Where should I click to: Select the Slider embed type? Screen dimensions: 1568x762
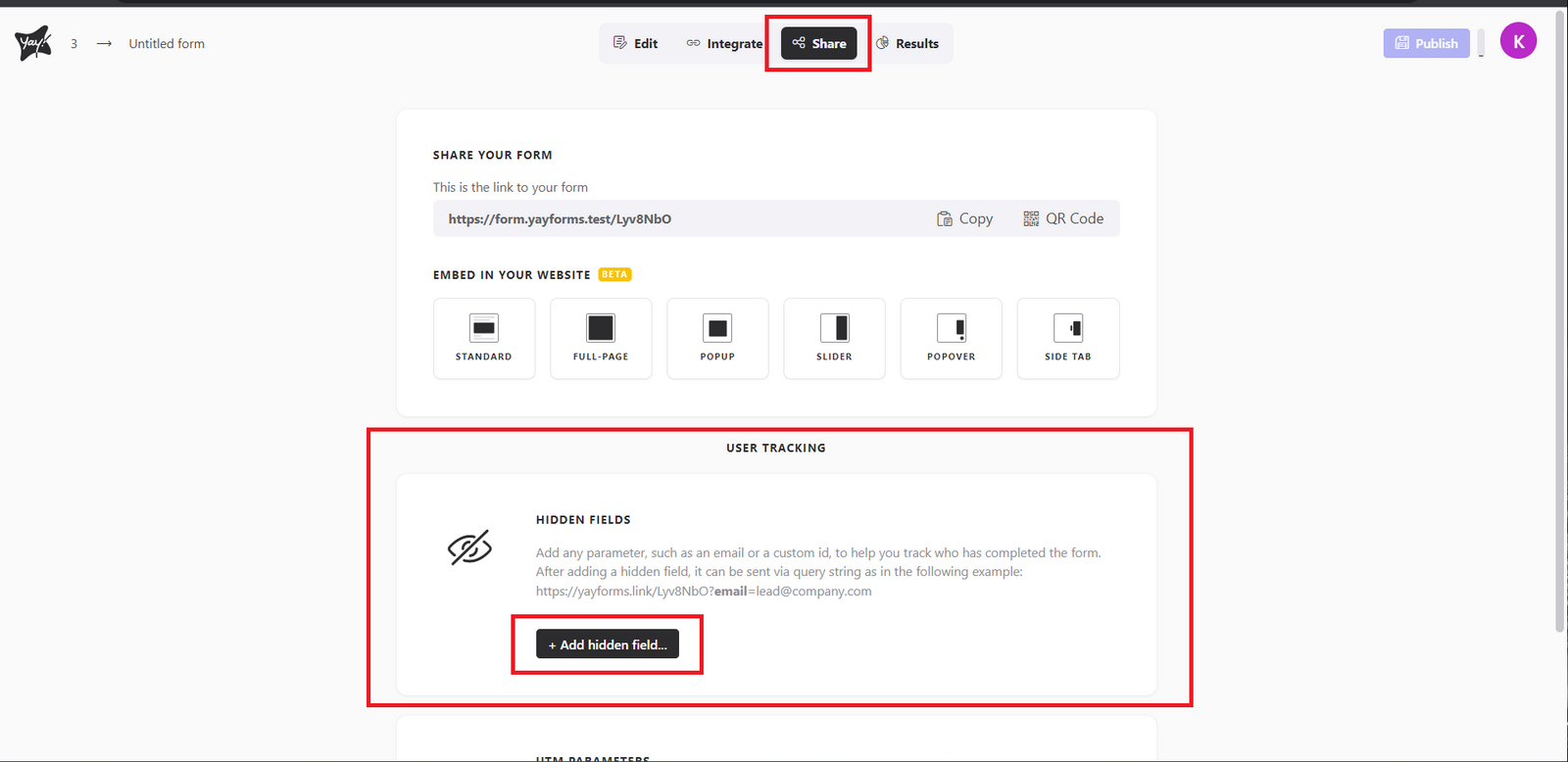tap(834, 338)
